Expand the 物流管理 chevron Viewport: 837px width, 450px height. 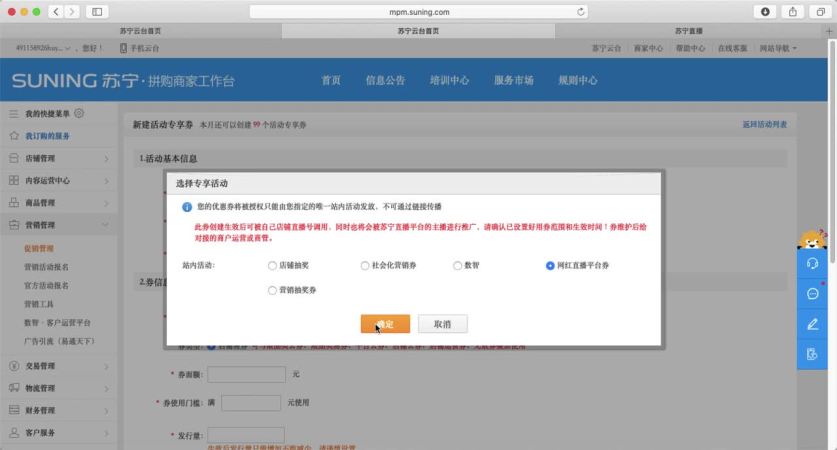tap(106, 389)
